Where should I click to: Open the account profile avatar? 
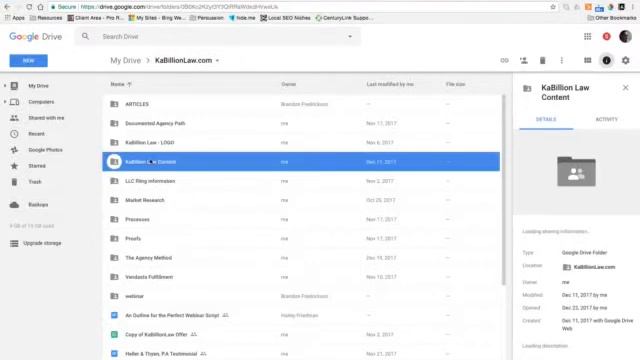pos(625,36)
